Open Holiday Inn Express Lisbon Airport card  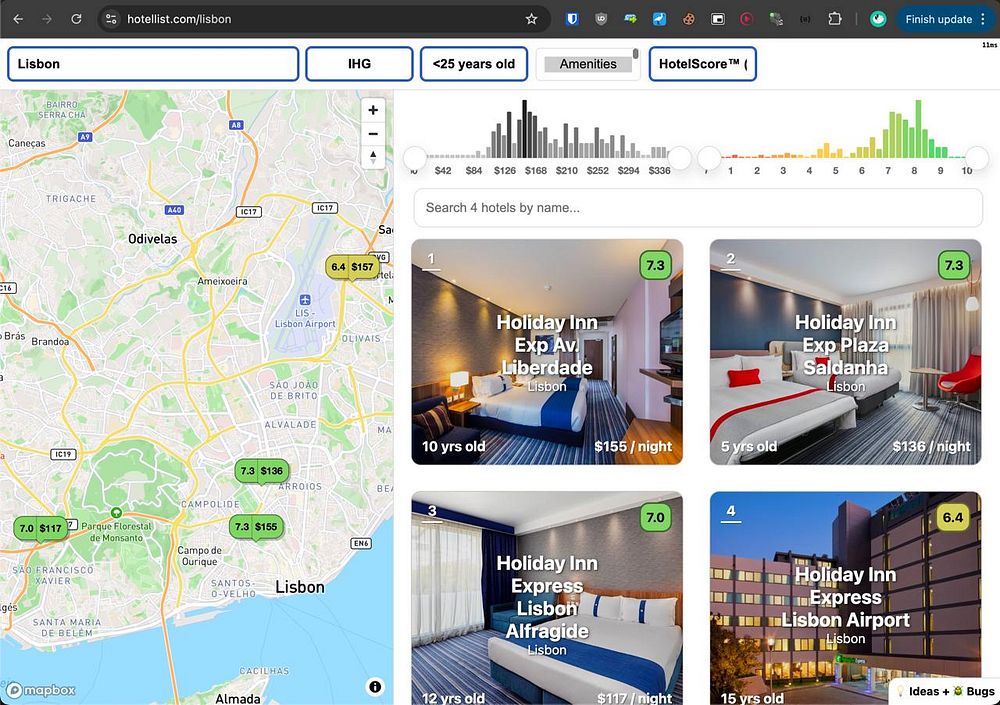click(x=846, y=598)
